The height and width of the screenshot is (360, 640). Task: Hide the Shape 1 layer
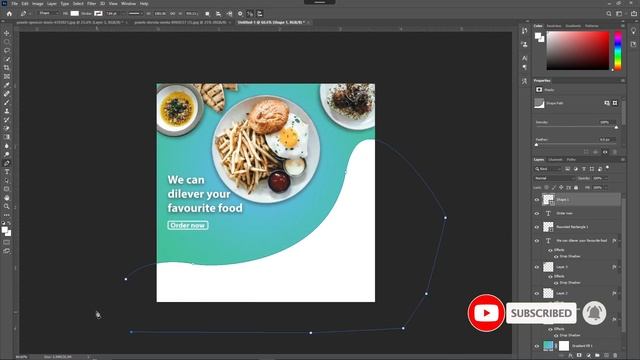tap(537, 200)
